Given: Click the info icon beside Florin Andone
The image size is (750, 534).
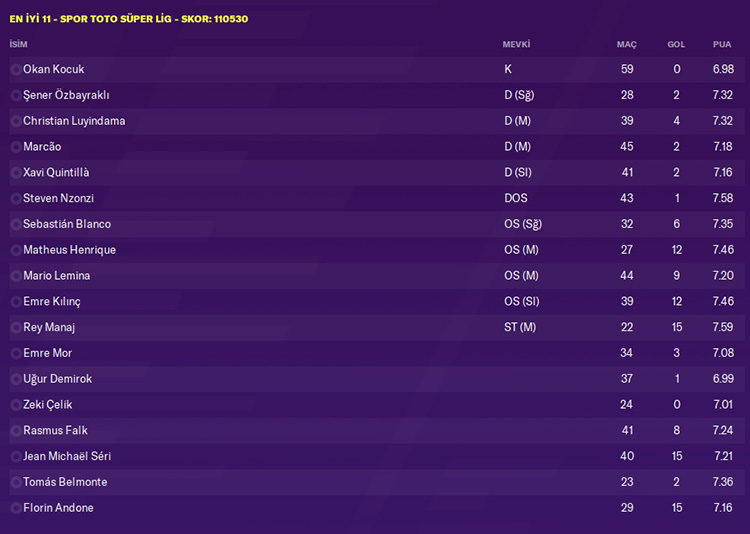Looking at the screenshot, I should 16,509.
